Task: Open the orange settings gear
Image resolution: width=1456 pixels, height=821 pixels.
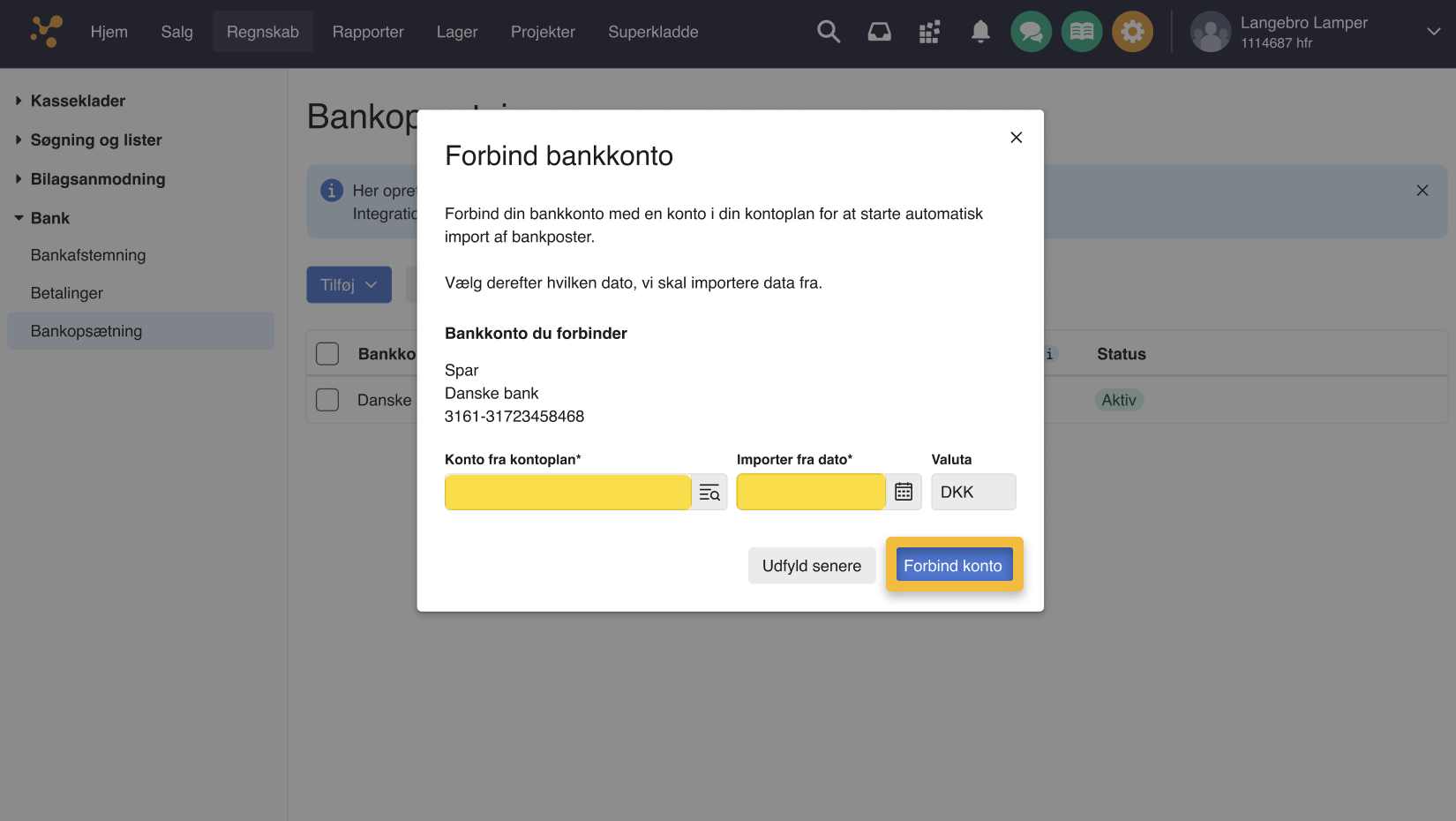Action: coord(1133,31)
